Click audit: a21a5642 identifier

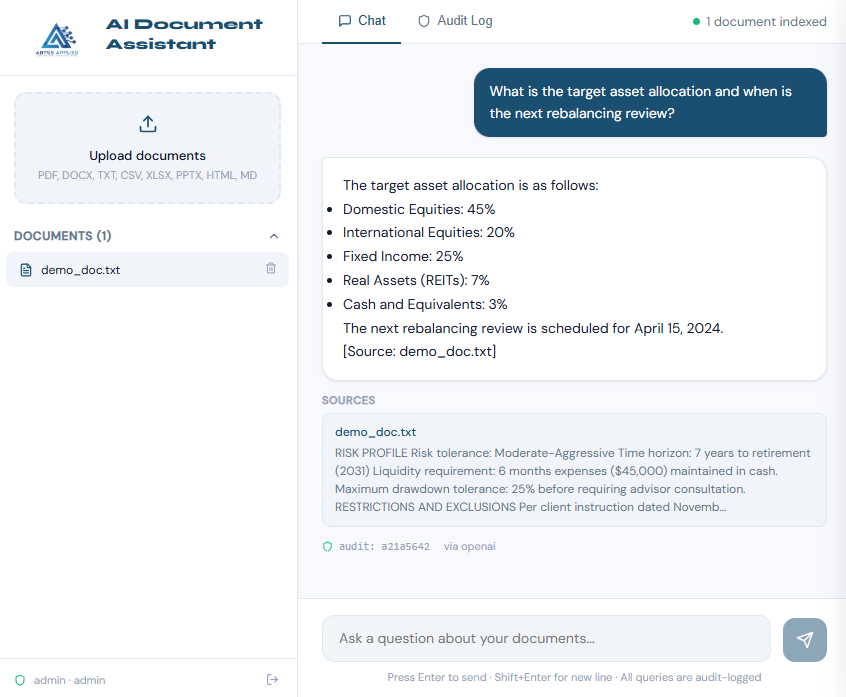(384, 546)
